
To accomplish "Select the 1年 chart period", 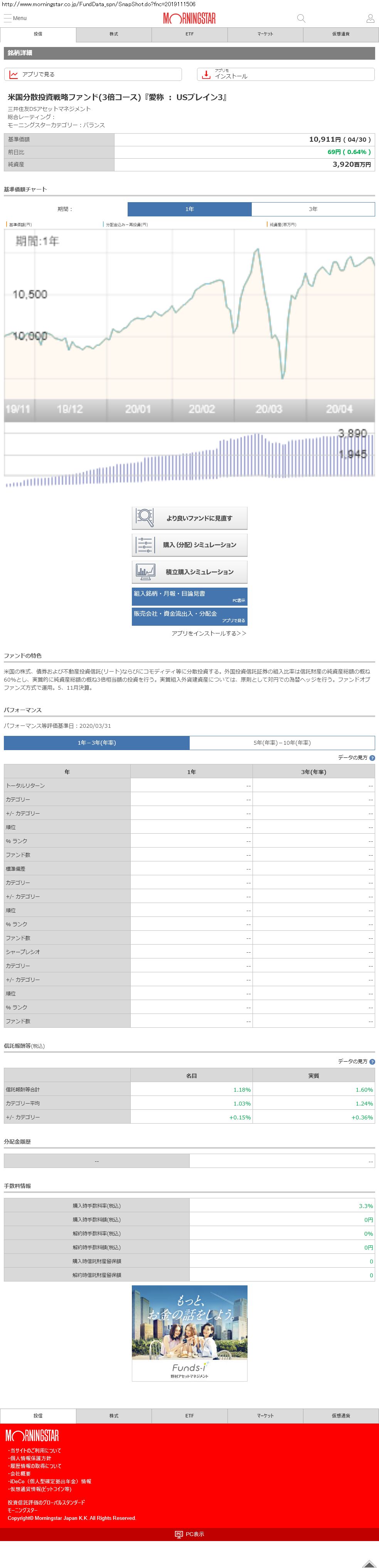I will [x=190, y=209].
